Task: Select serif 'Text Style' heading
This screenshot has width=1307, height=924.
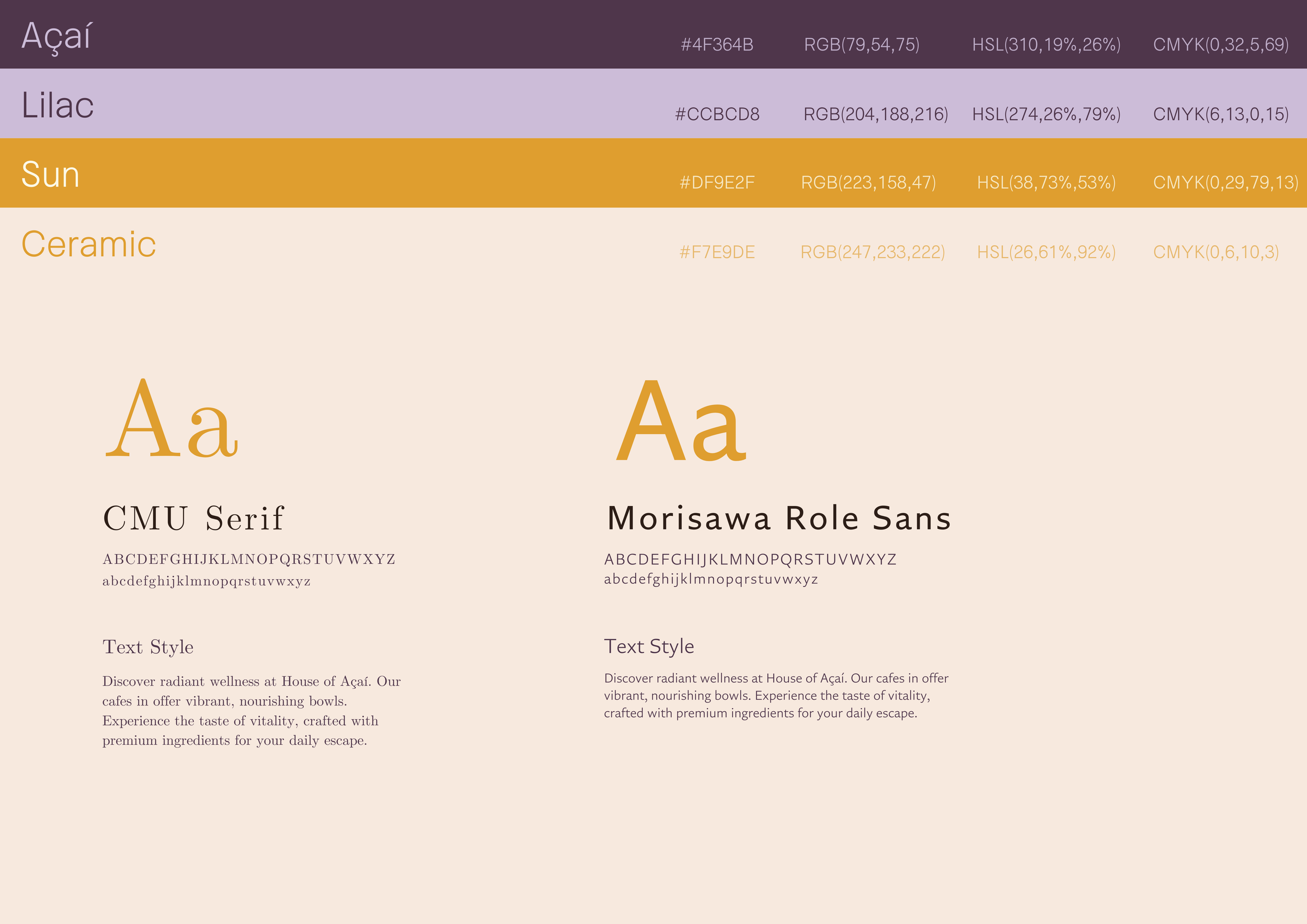Action: [x=148, y=647]
